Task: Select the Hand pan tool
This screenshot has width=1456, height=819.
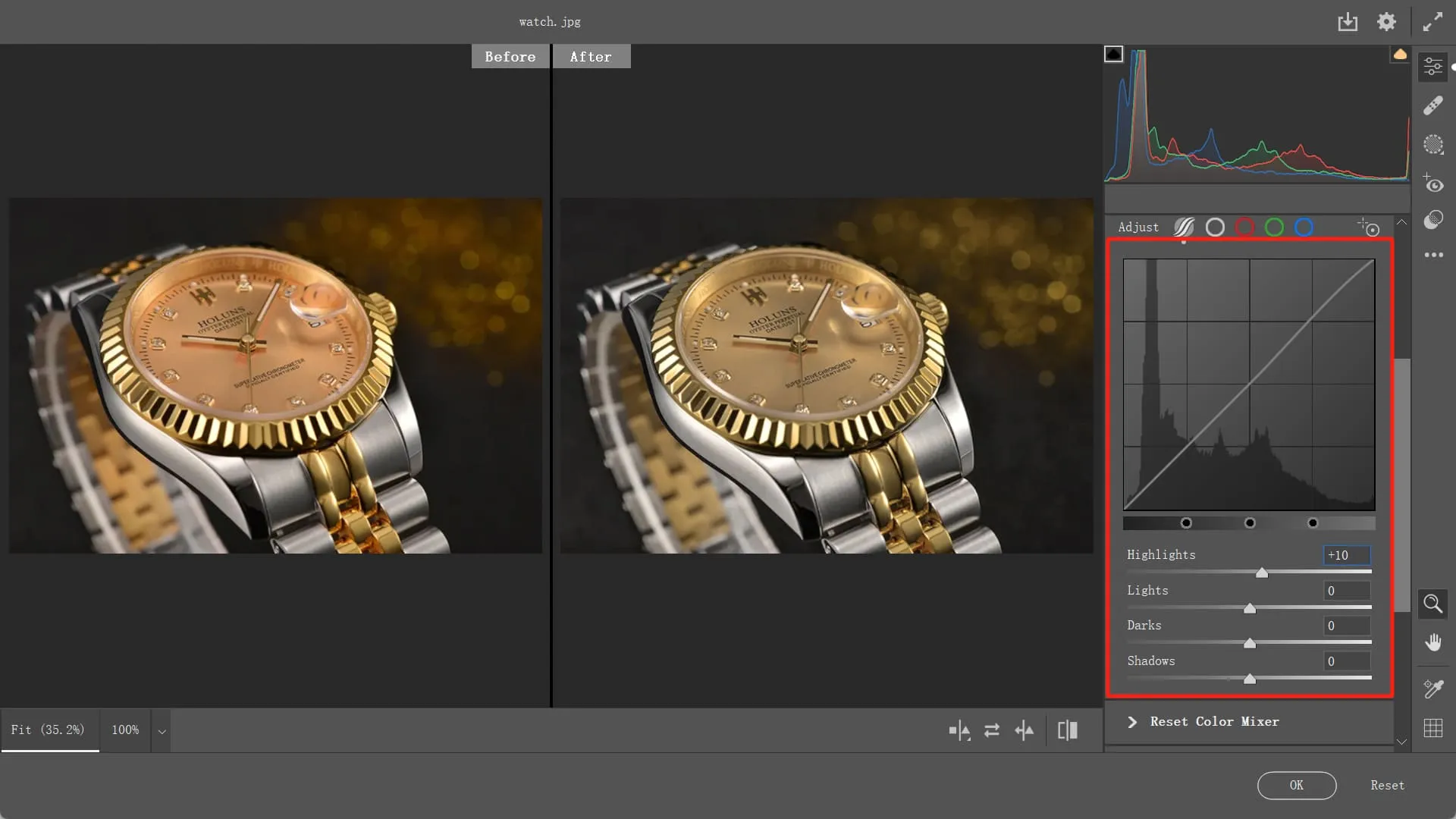Action: 1432,643
